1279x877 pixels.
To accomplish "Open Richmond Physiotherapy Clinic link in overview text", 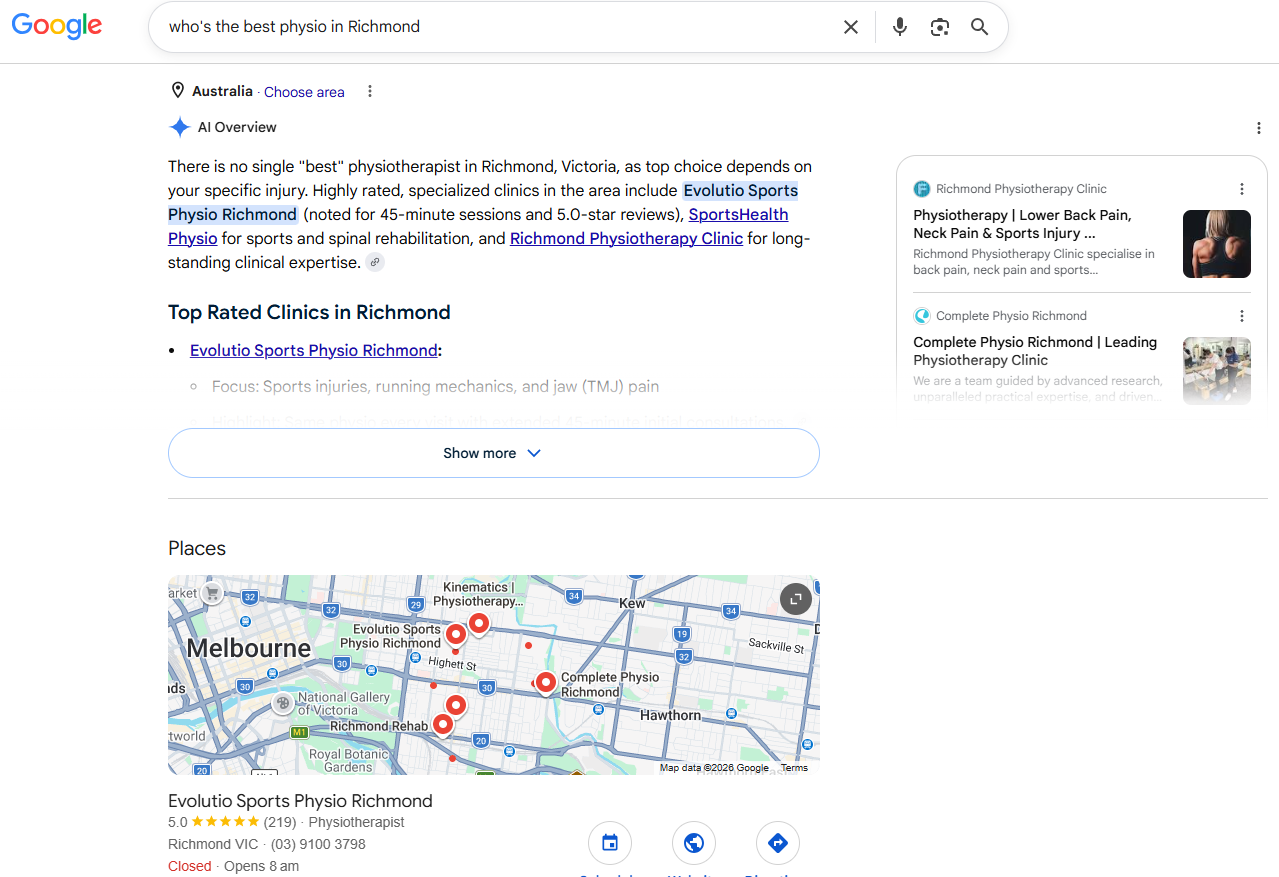I will (x=626, y=238).
